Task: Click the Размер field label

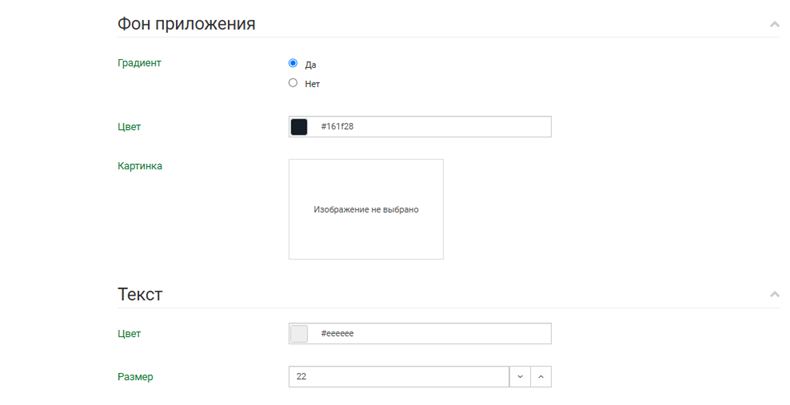Action: point(135,377)
